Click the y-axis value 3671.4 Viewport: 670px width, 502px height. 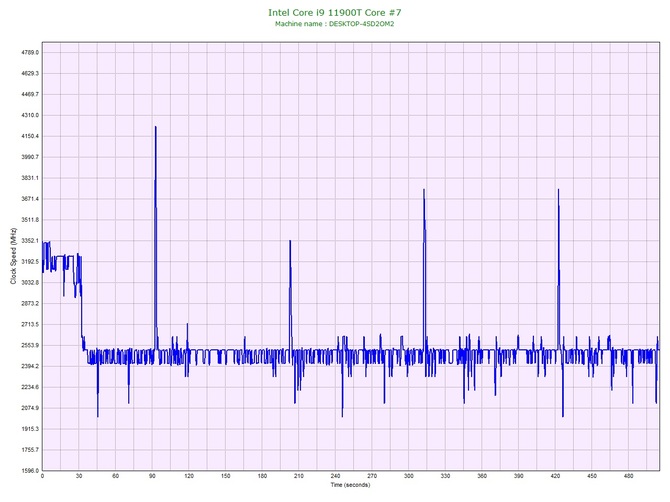click(x=30, y=199)
